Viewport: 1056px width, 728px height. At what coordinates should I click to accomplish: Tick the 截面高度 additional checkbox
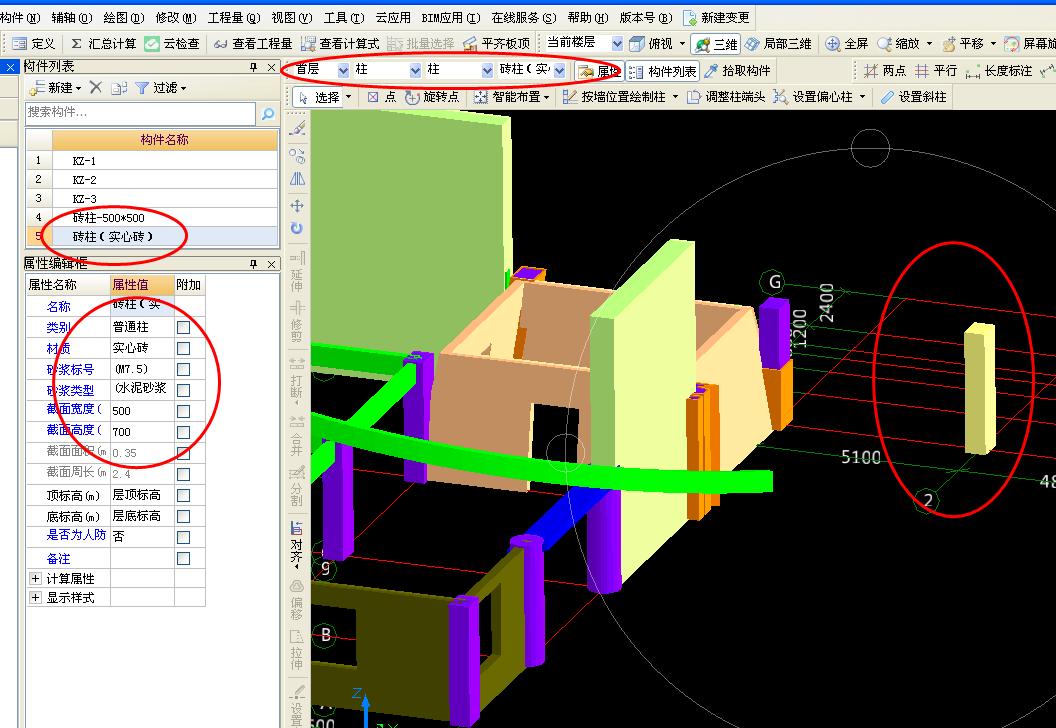click(x=183, y=432)
